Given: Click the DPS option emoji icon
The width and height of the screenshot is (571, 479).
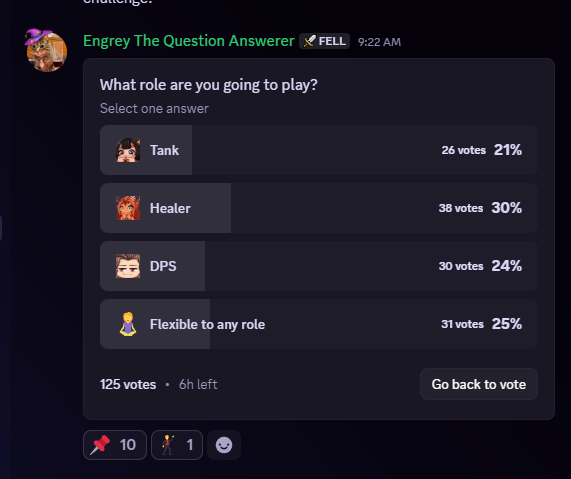Looking at the screenshot, I should (128, 266).
